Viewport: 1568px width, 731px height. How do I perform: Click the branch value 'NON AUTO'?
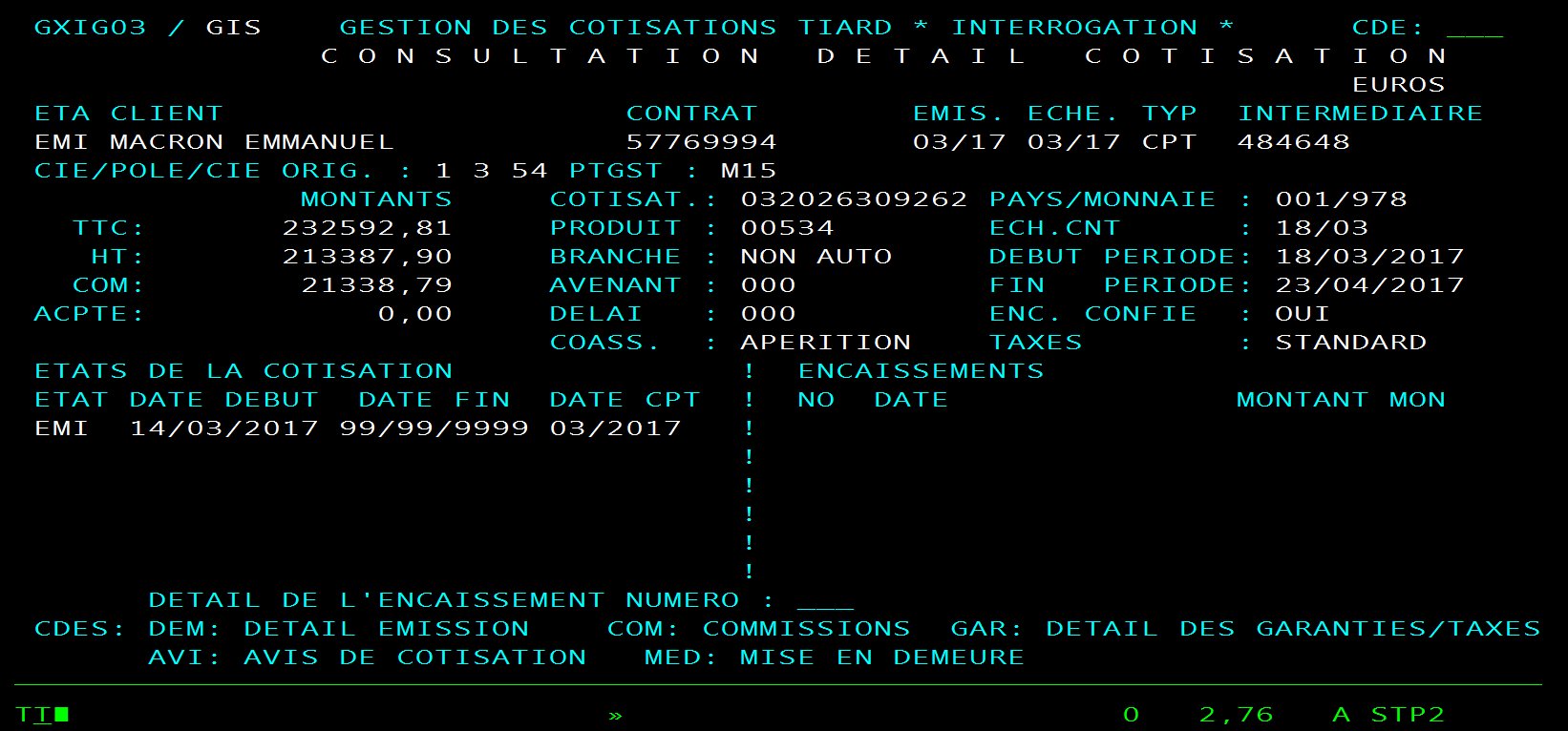[816, 257]
